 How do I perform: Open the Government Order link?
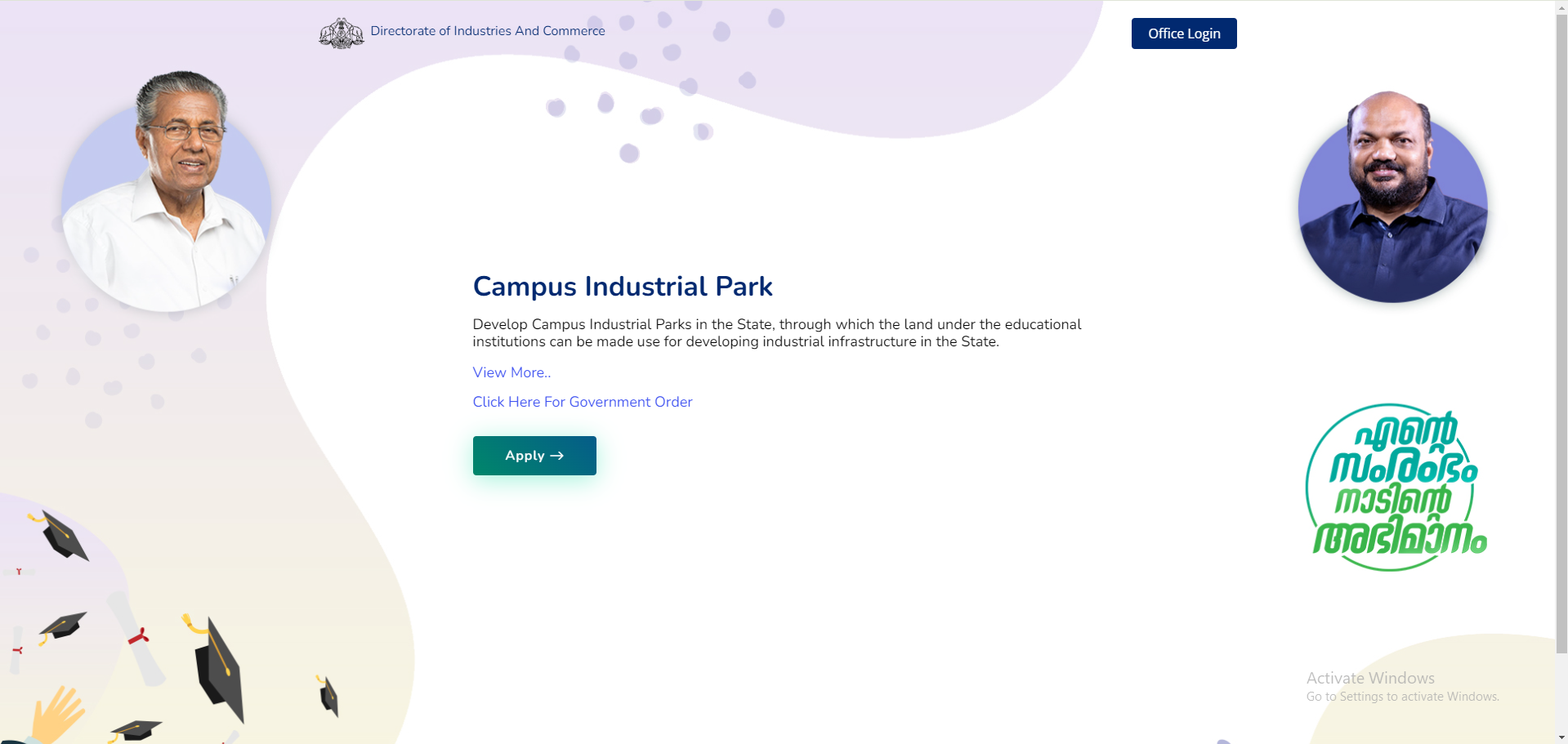(x=582, y=402)
